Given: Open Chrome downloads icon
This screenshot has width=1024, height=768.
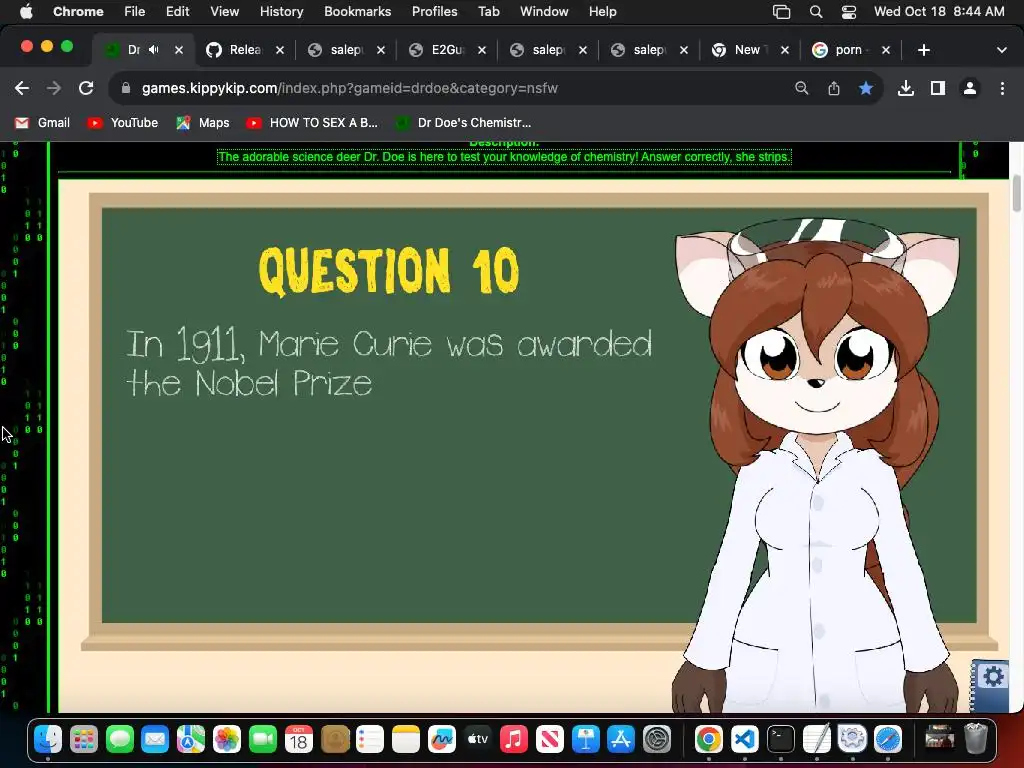Looking at the screenshot, I should [x=906, y=88].
